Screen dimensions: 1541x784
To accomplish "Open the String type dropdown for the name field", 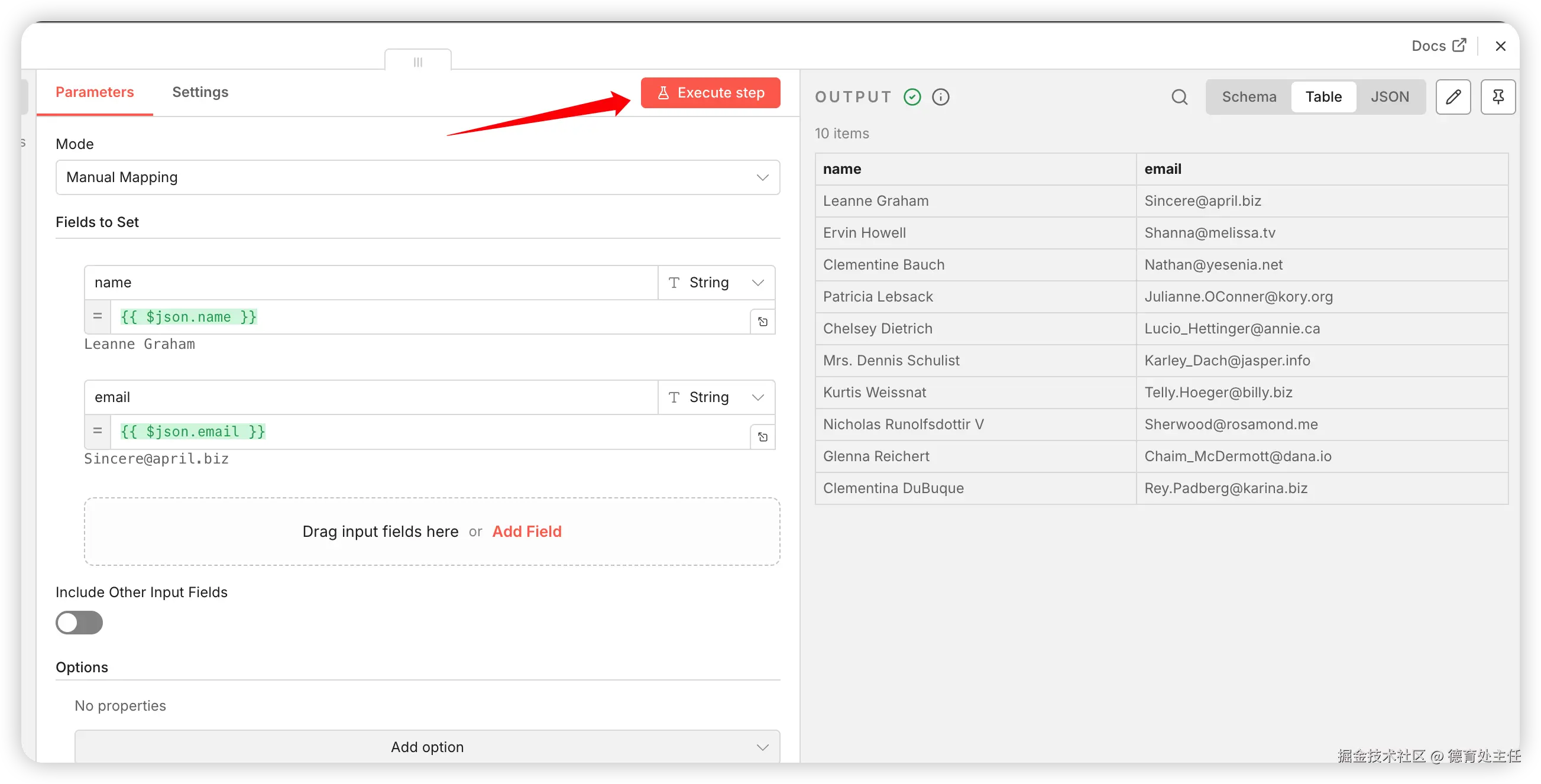I will (716, 282).
